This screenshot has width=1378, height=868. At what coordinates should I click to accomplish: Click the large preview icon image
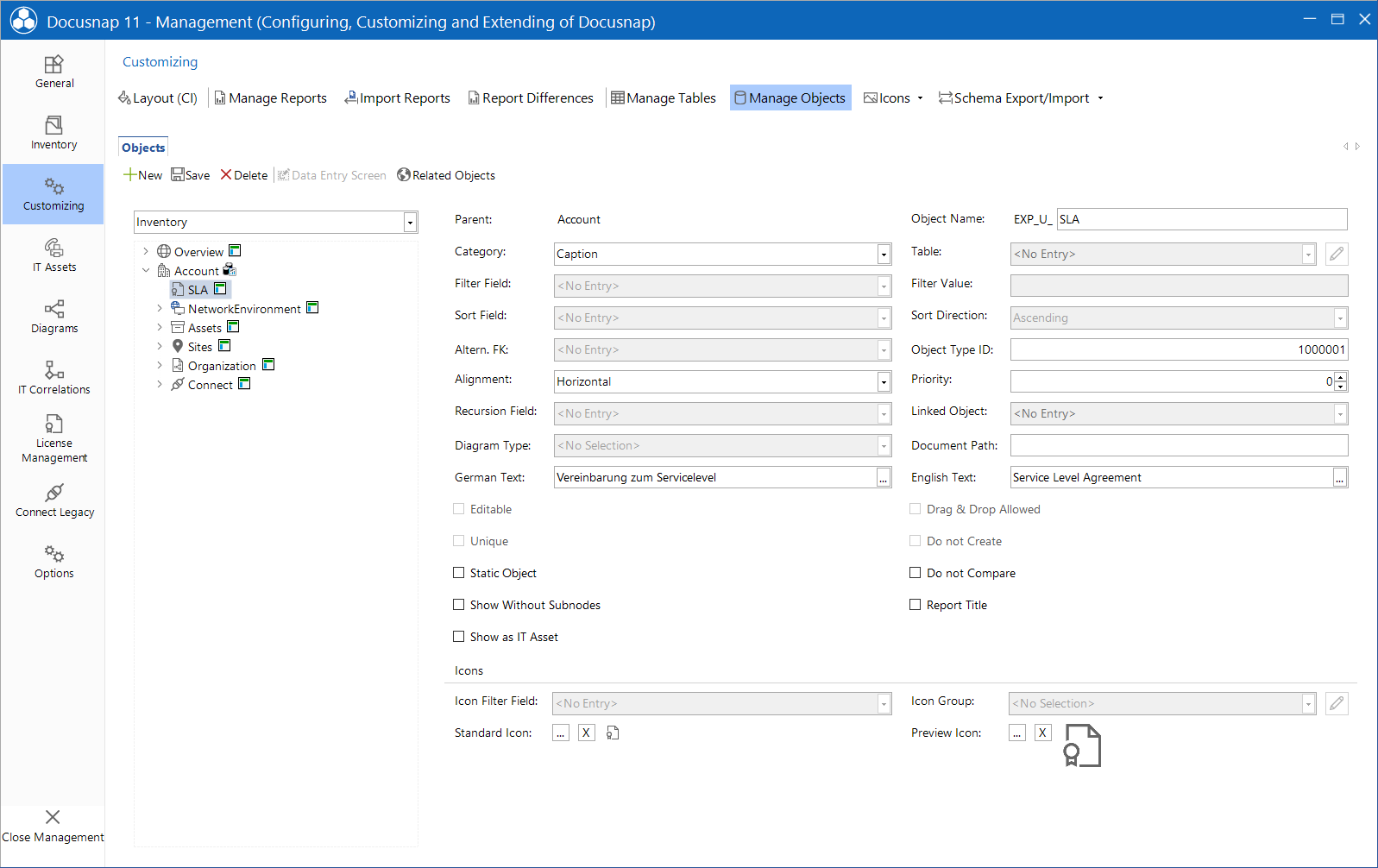pos(1082,745)
